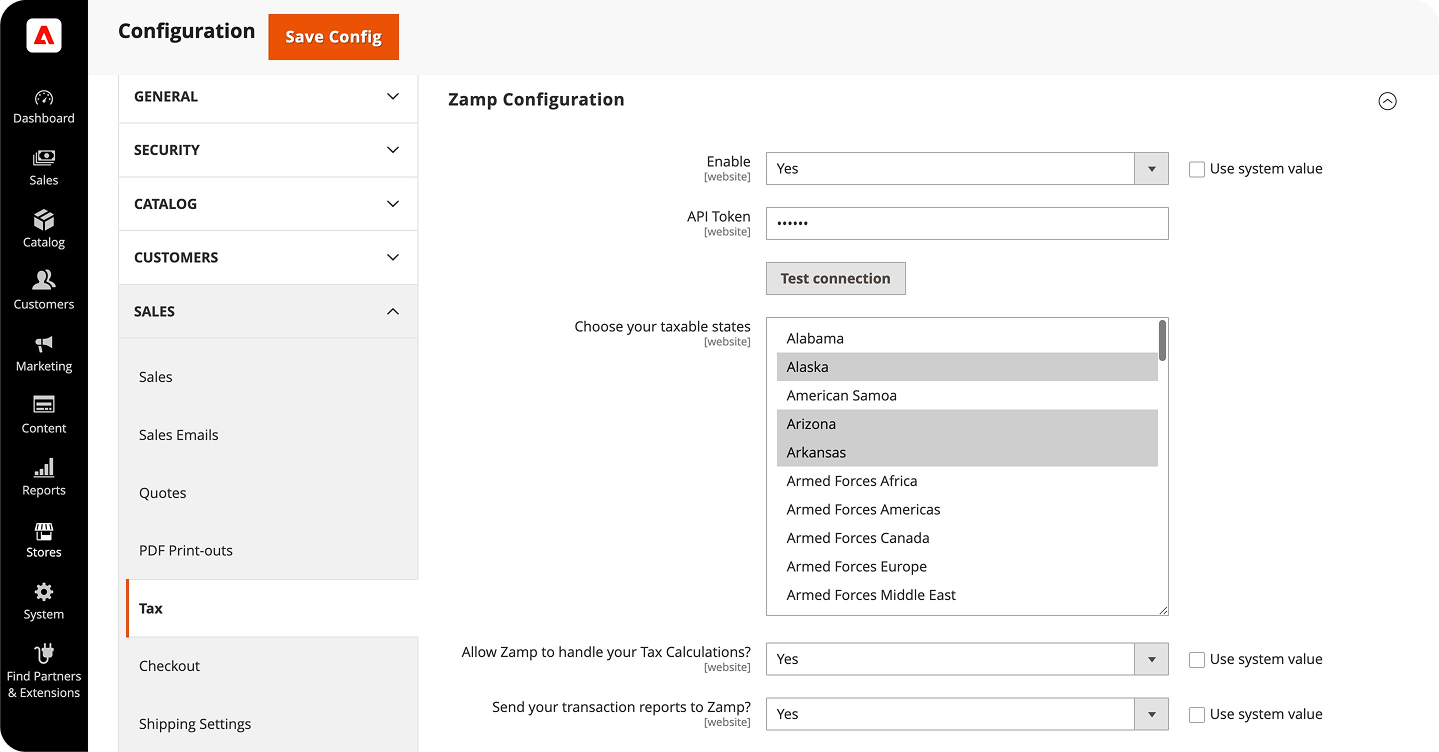Screen dimensions: 1439x752
Task: Toggle Use system value for Enable
Action: click(1196, 170)
